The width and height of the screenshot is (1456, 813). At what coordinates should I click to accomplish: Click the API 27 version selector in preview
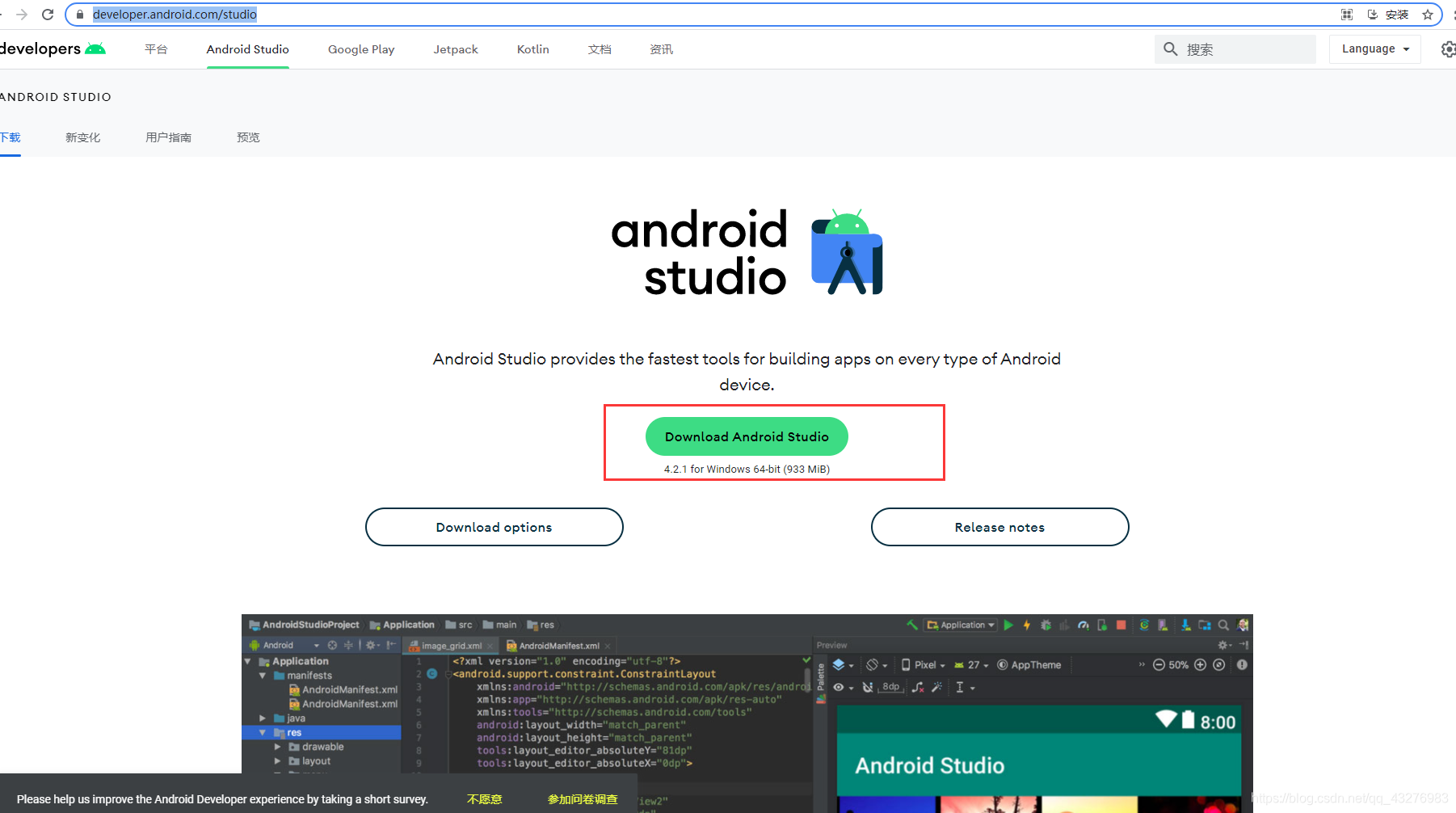click(x=971, y=665)
